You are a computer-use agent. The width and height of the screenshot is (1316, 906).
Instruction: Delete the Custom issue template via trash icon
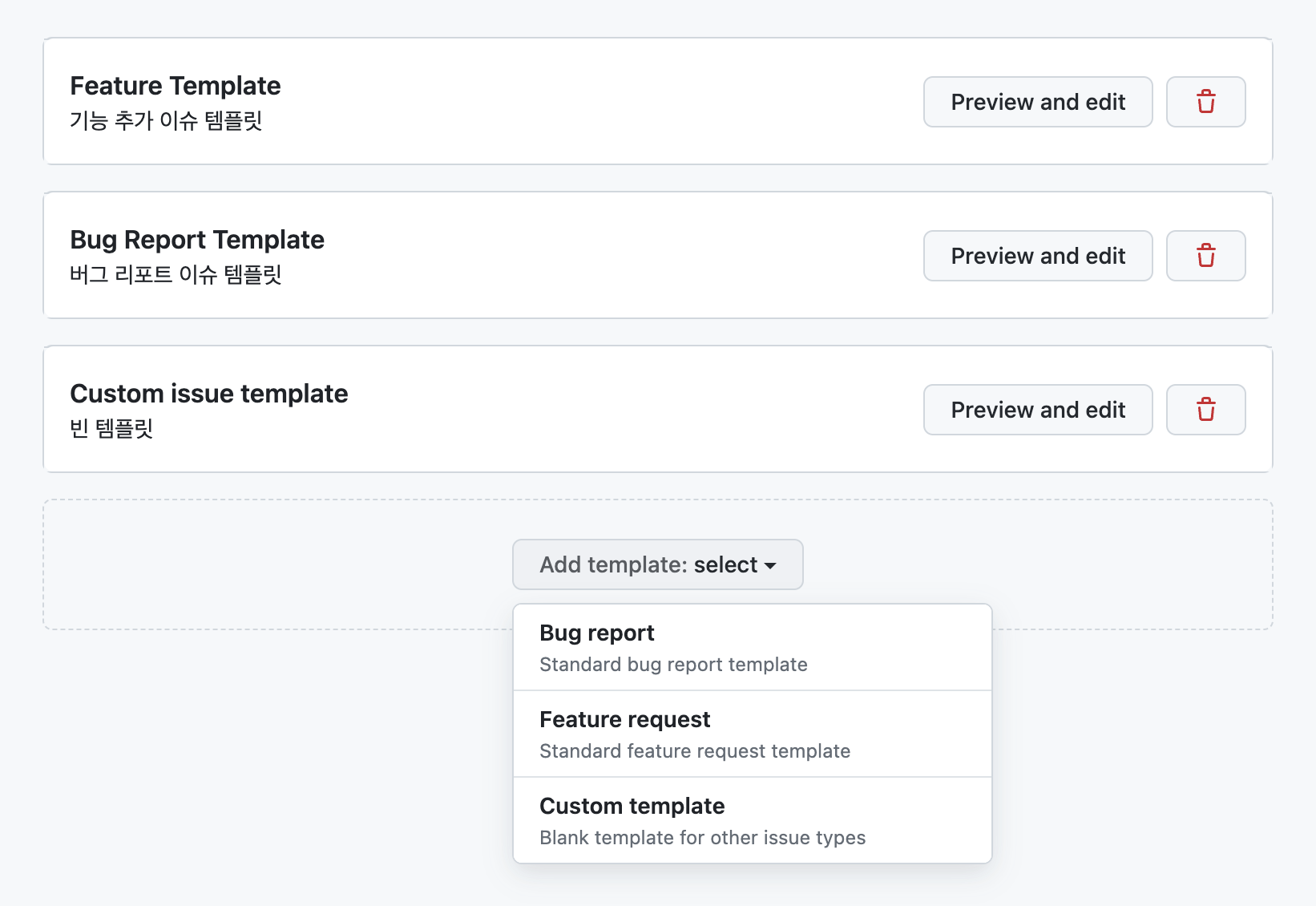pyautogui.click(x=1205, y=410)
